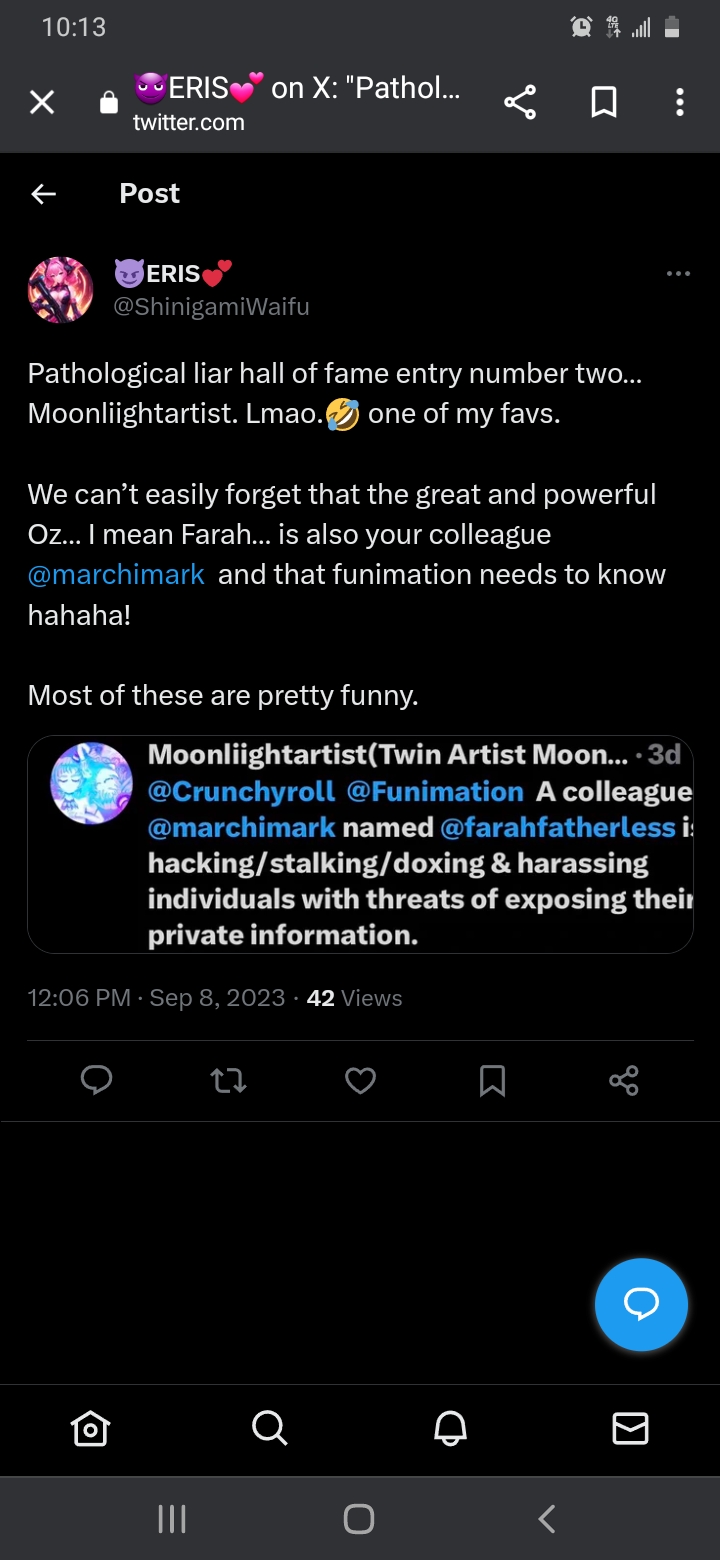Go back using the Post arrow
720x1560 pixels.
click(x=44, y=194)
